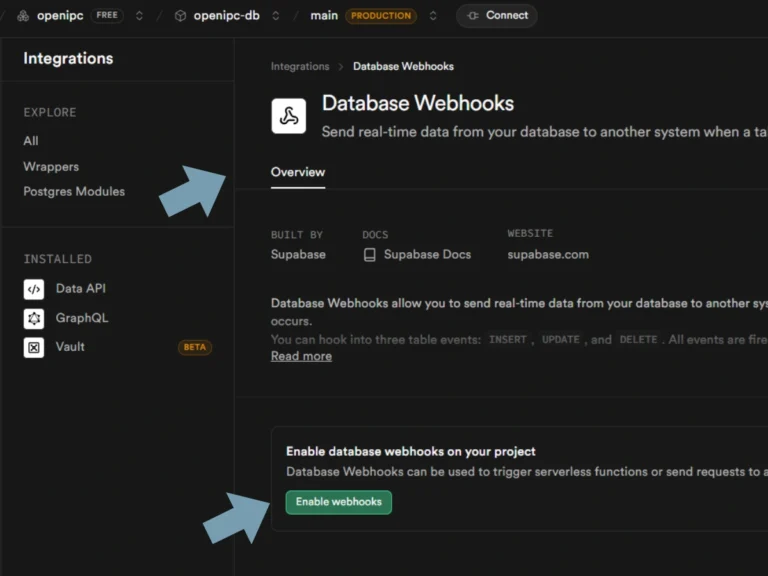Click the openipc organization icon
The height and width of the screenshot is (576, 768).
coord(23,16)
